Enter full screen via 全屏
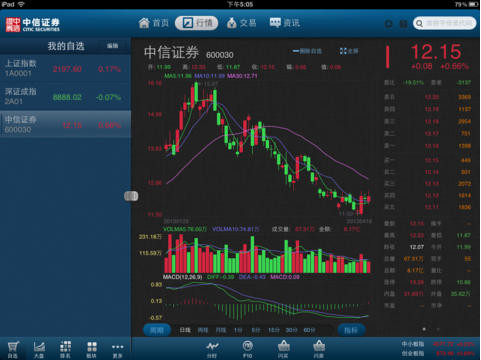The height and width of the screenshot is (360, 481). 349,51
